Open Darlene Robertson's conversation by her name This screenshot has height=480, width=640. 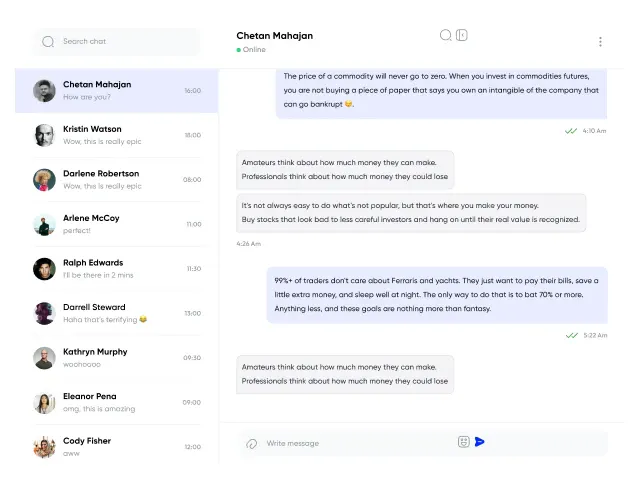101,173
